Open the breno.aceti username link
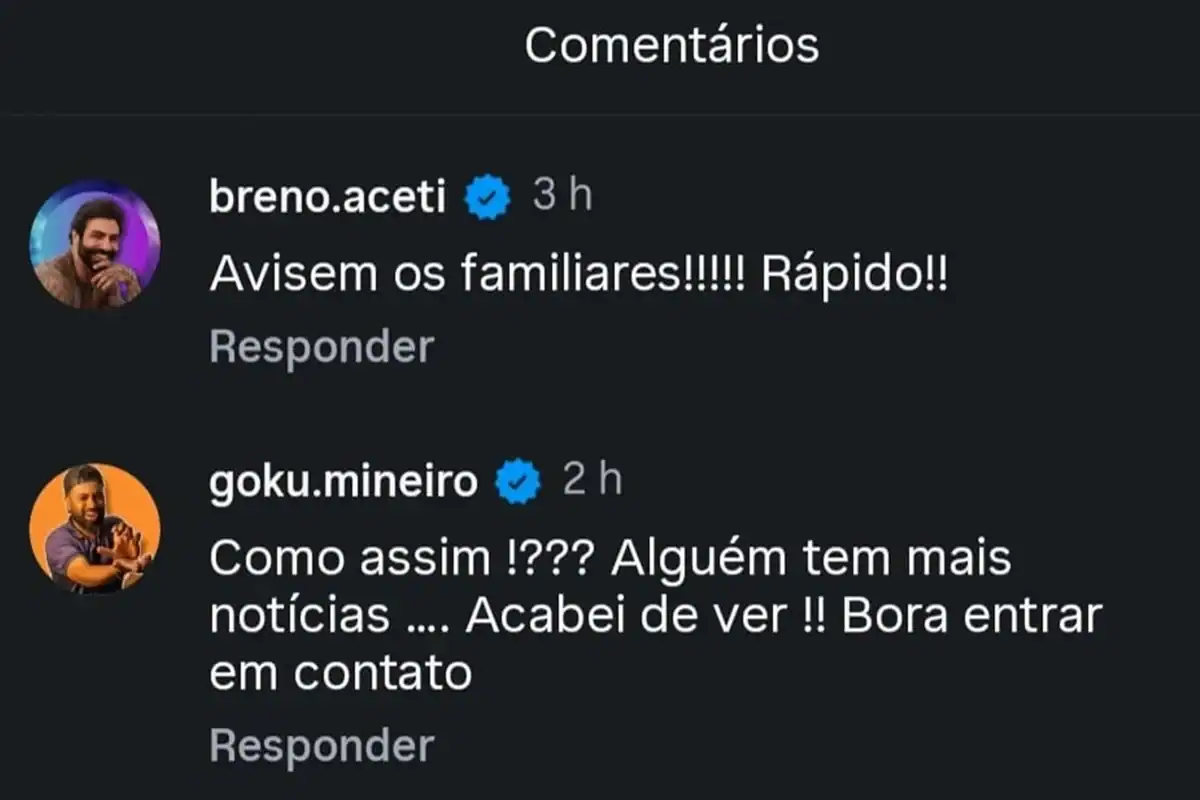The height and width of the screenshot is (800, 1200). click(327, 198)
